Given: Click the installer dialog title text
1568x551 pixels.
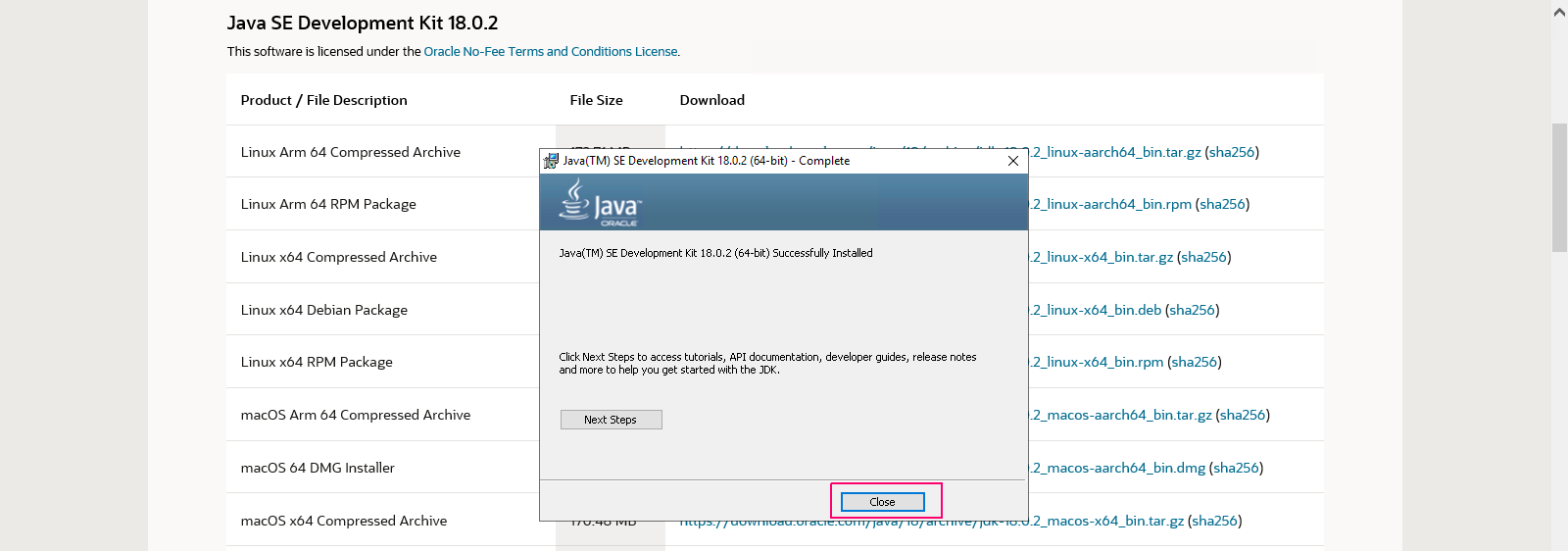Looking at the screenshot, I should (x=707, y=161).
